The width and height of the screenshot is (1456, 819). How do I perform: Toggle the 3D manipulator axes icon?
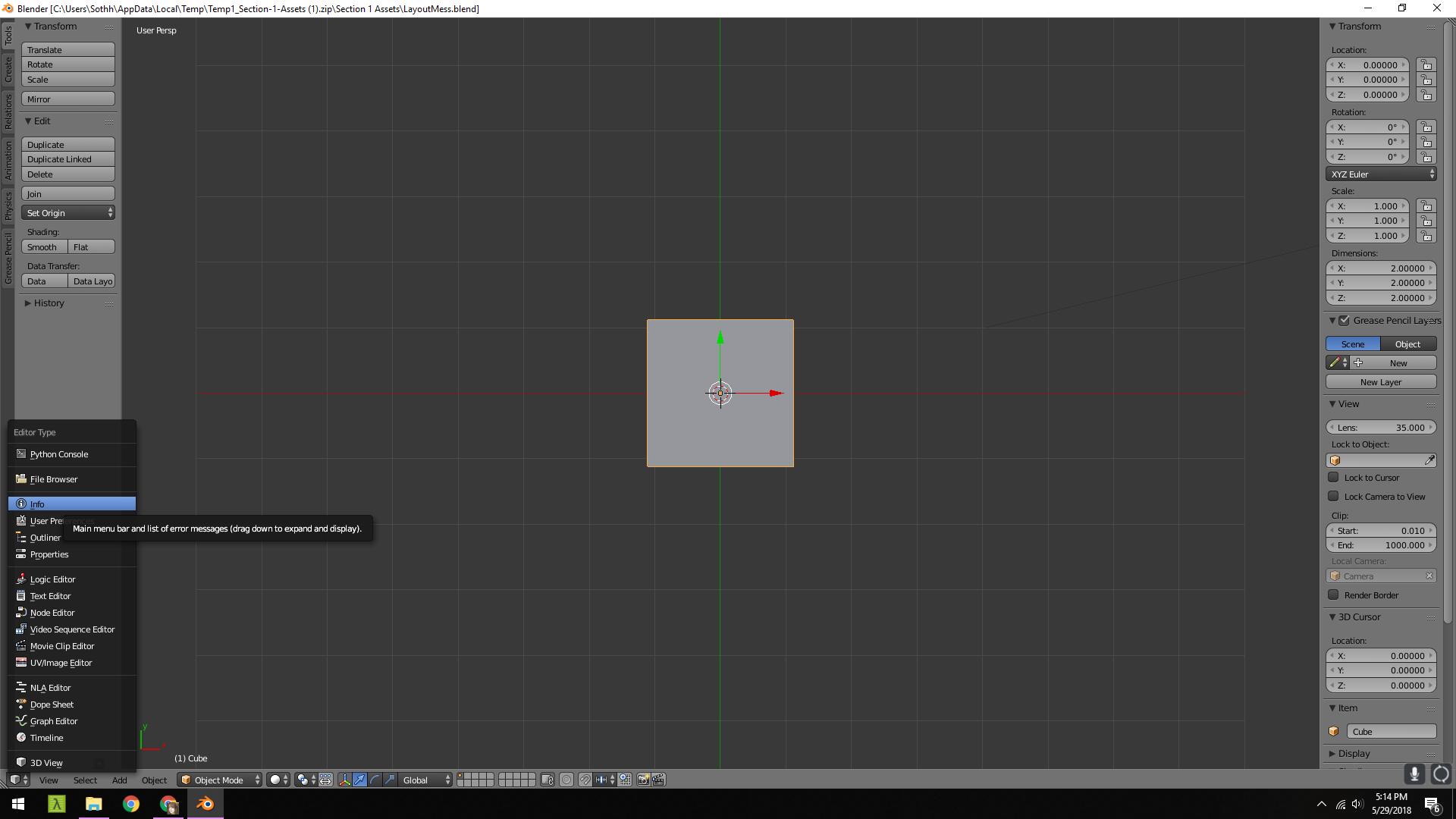pyautogui.click(x=345, y=780)
